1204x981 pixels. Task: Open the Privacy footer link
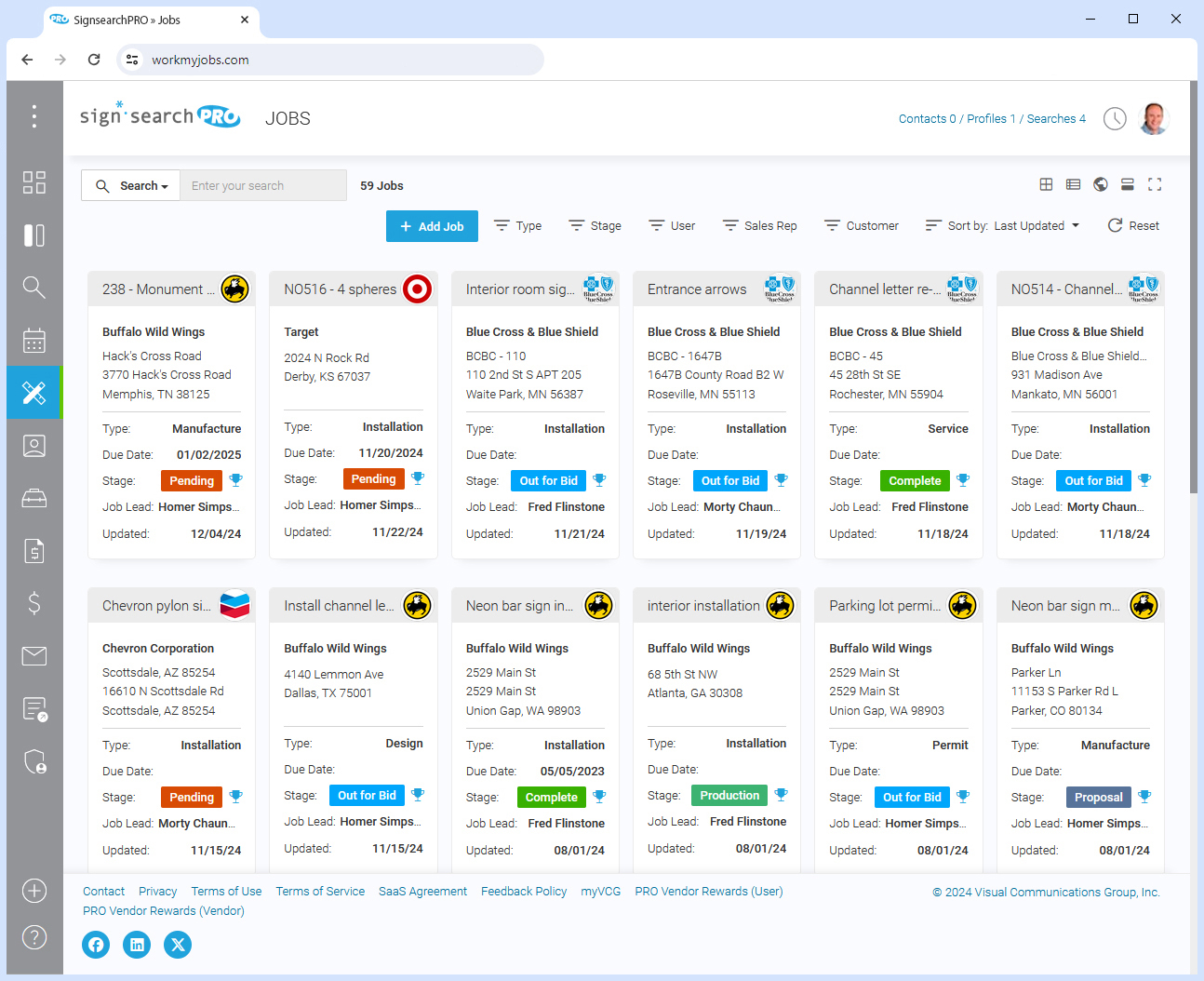(x=157, y=891)
